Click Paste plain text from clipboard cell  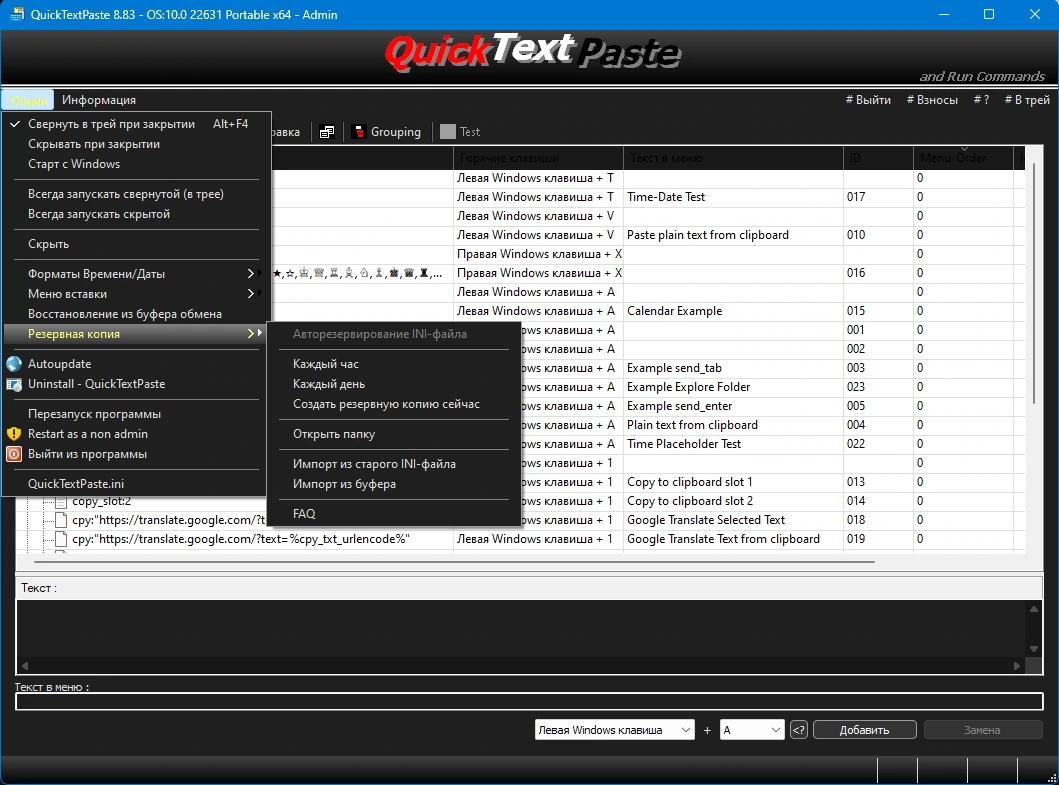click(733, 235)
